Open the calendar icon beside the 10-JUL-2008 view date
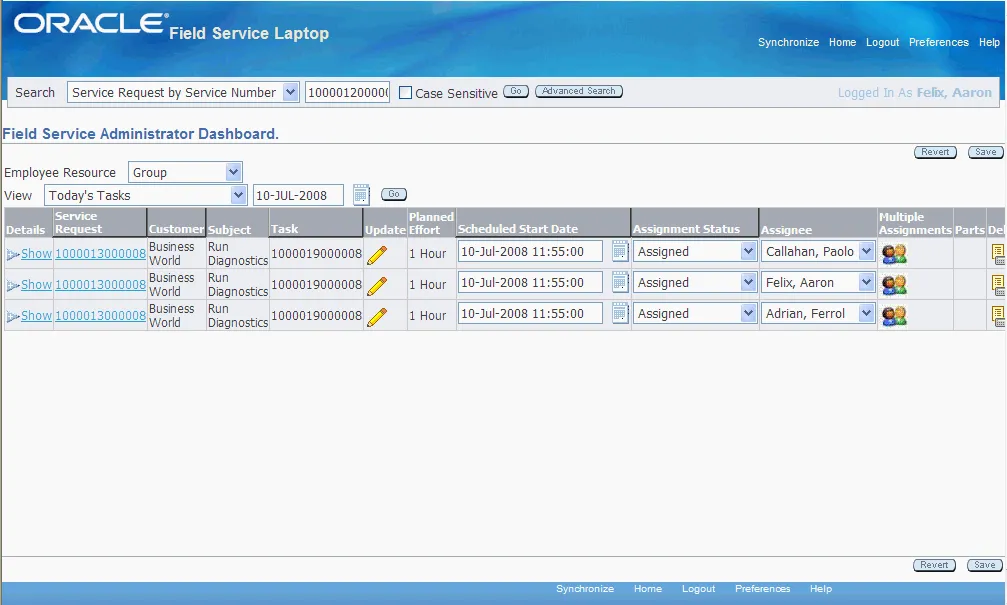This screenshot has height=605, width=1007. click(362, 195)
